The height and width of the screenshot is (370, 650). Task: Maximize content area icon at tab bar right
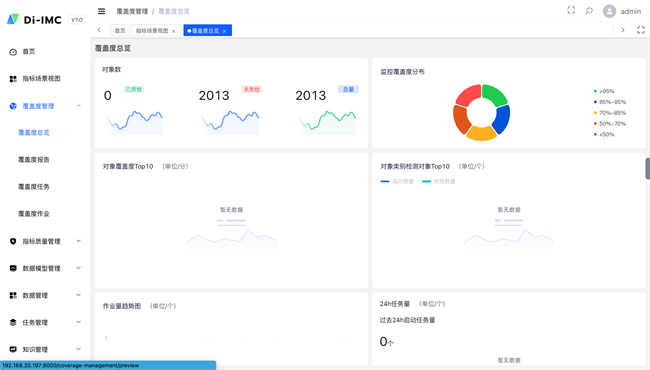click(x=641, y=30)
